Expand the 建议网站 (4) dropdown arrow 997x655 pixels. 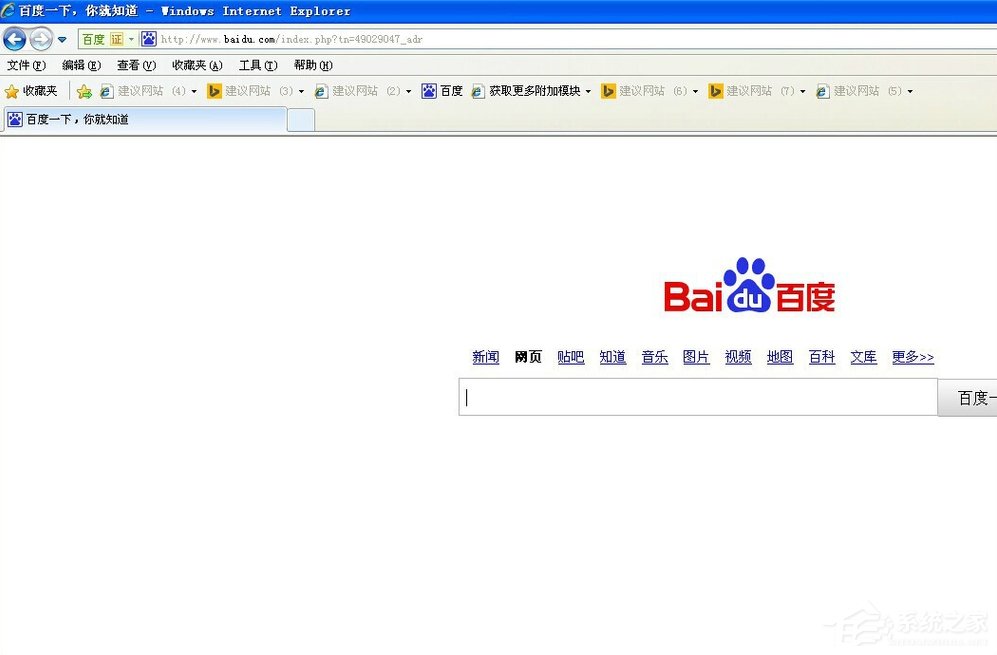194,92
